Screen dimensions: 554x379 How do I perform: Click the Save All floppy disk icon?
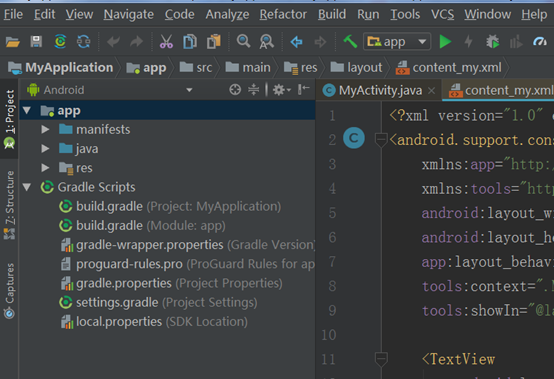pyautogui.click(x=36, y=42)
